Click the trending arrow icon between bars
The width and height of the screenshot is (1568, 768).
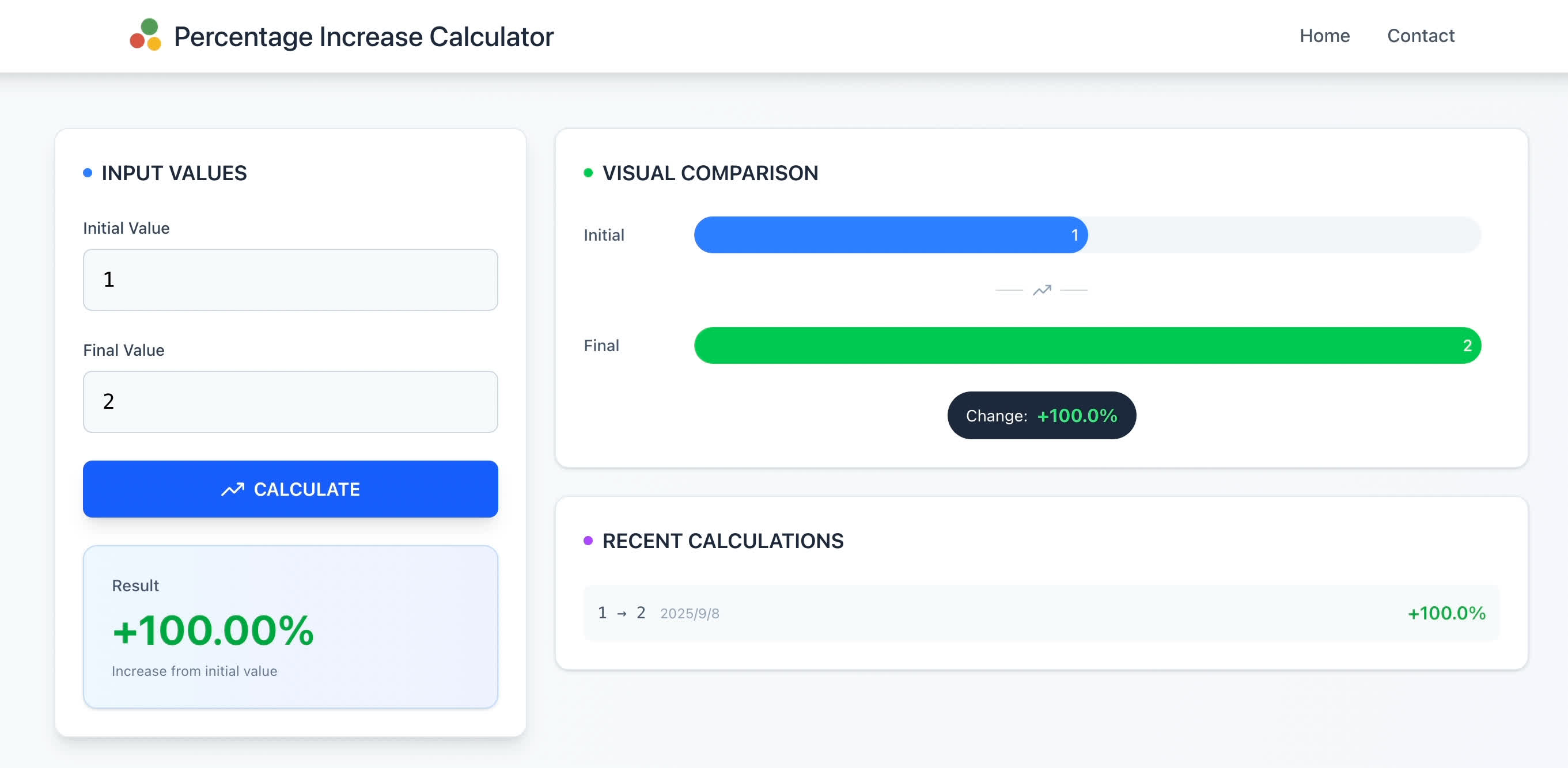point(1041,290)
